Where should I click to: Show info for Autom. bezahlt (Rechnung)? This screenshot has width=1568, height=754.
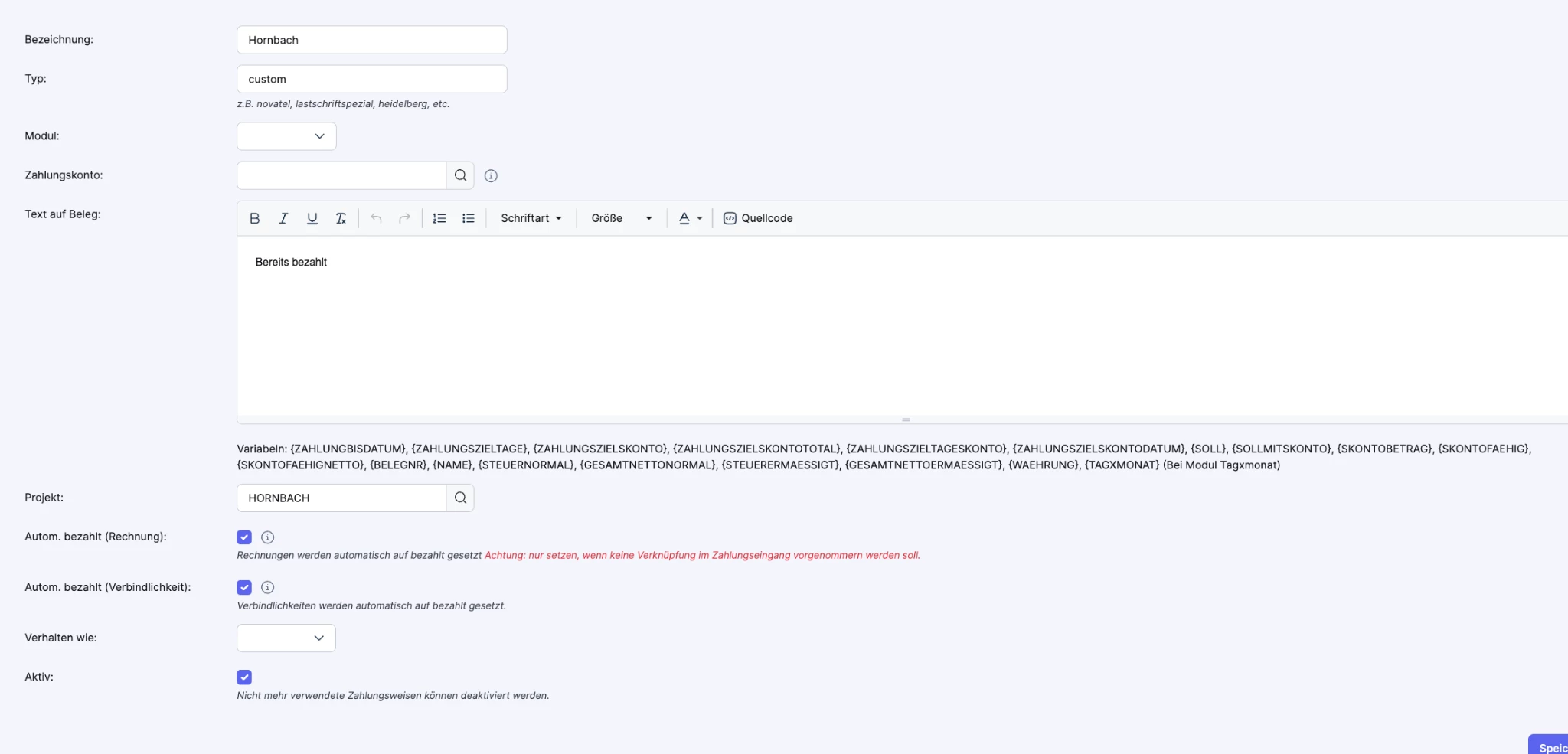[267, 537]
